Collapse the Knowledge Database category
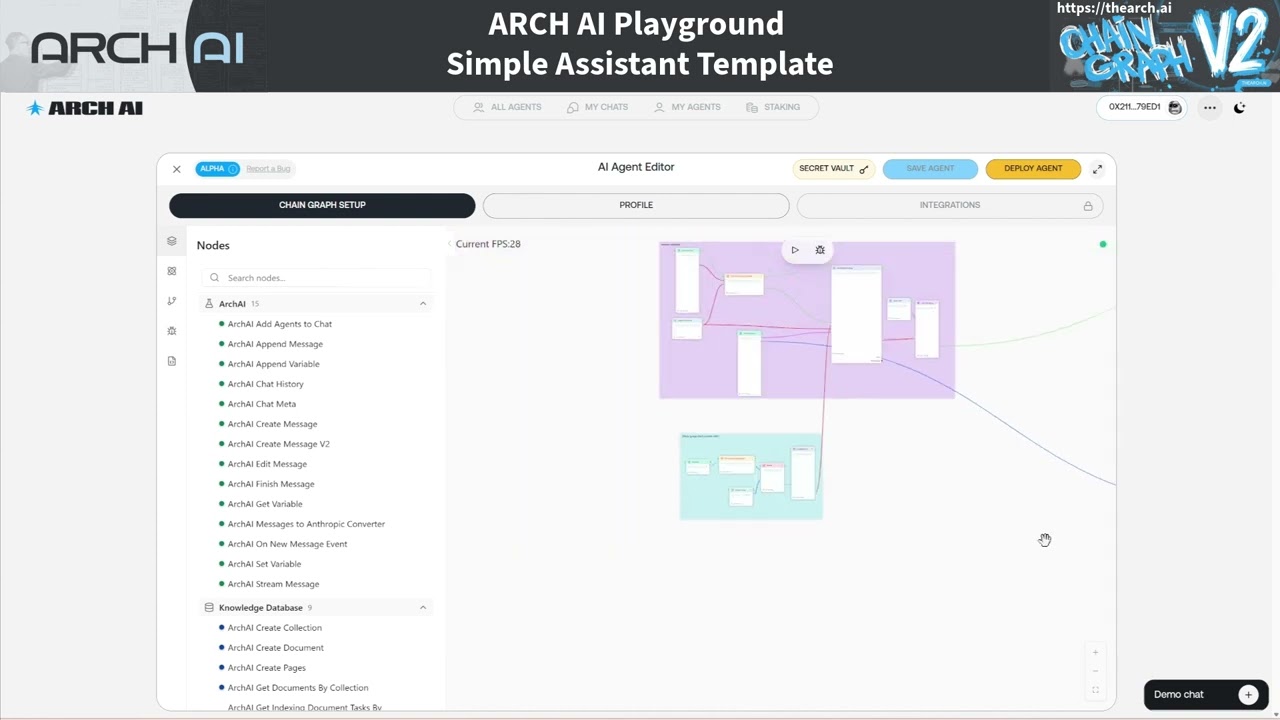Screen dimensions: 1280x720 click(423, 608)
